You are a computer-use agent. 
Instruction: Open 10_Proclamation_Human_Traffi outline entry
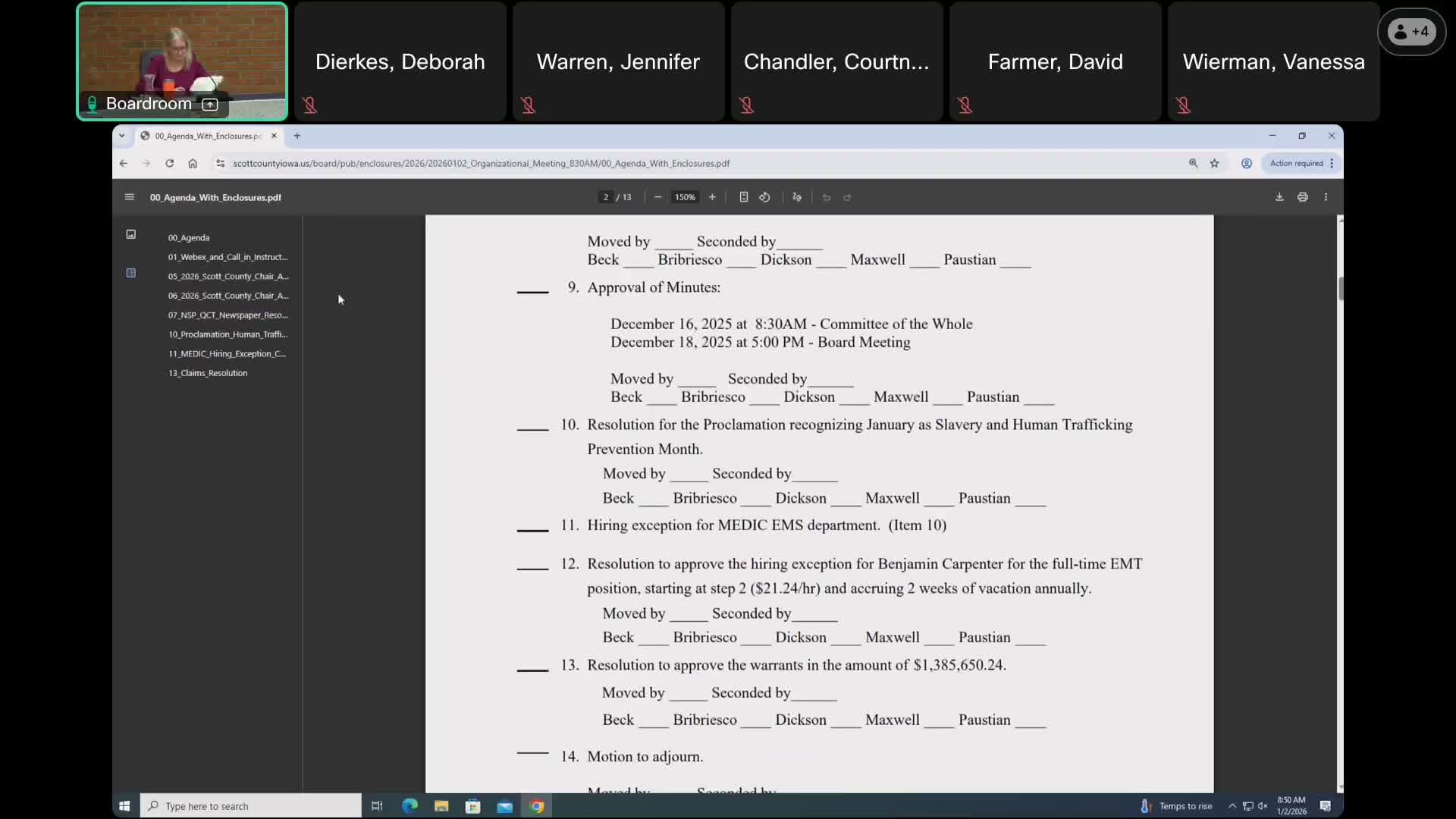point(227,334)
